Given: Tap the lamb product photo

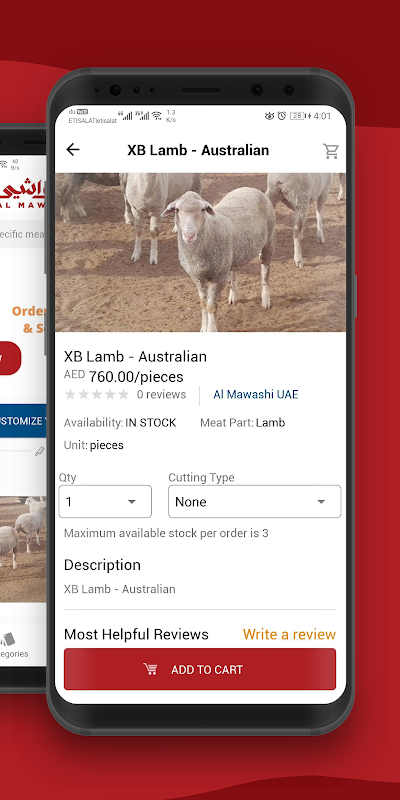Looking at the screenshot, I should [200, 253].
